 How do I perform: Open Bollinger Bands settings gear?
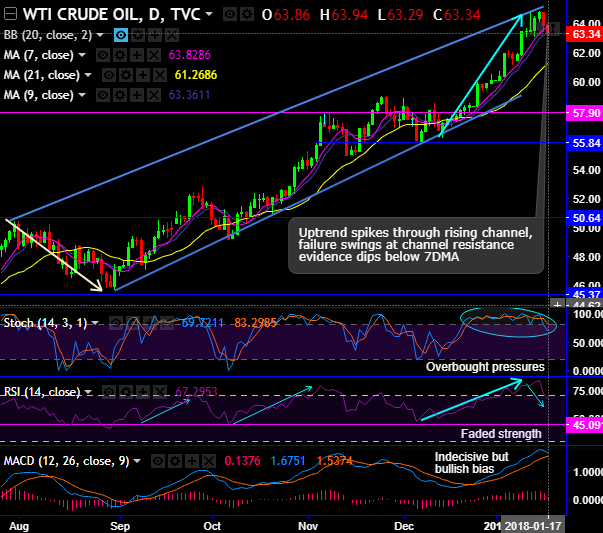[x=138, y=35]
